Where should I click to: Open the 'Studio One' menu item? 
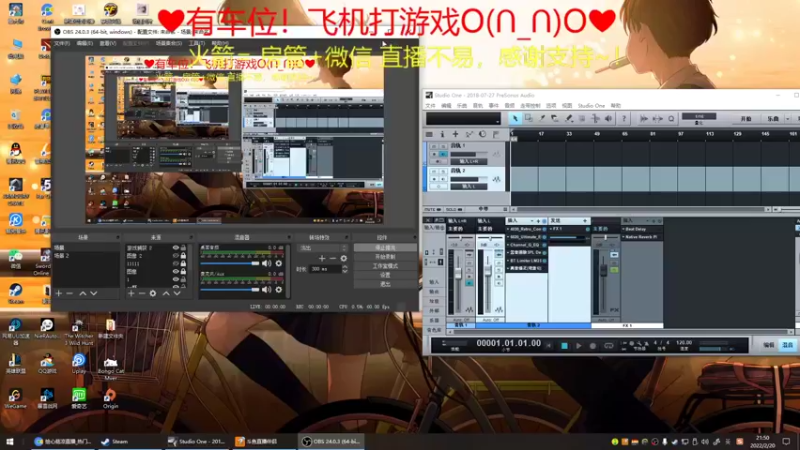(591, 106)
